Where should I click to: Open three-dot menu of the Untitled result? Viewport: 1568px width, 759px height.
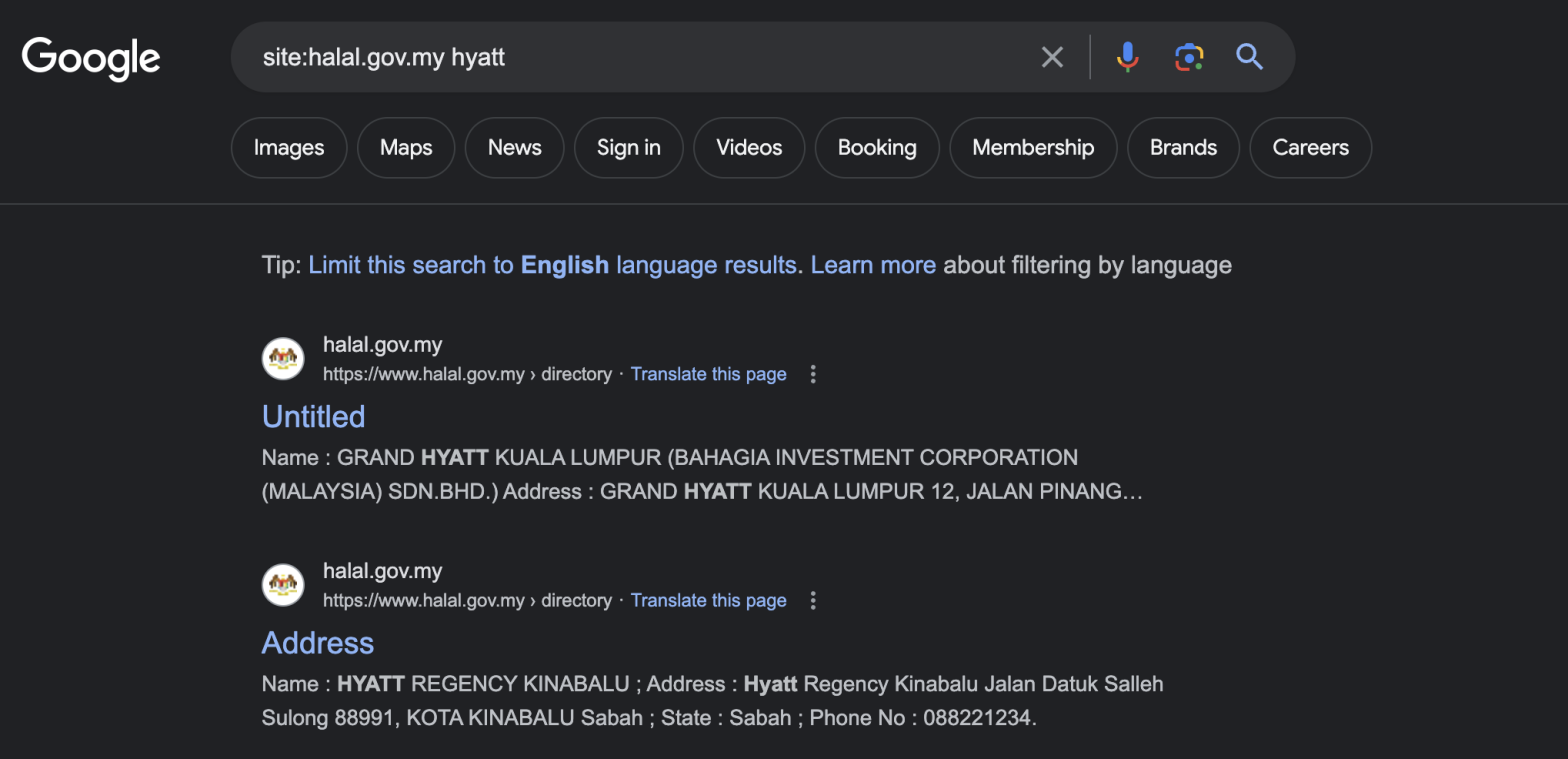(x=813, y=374)
